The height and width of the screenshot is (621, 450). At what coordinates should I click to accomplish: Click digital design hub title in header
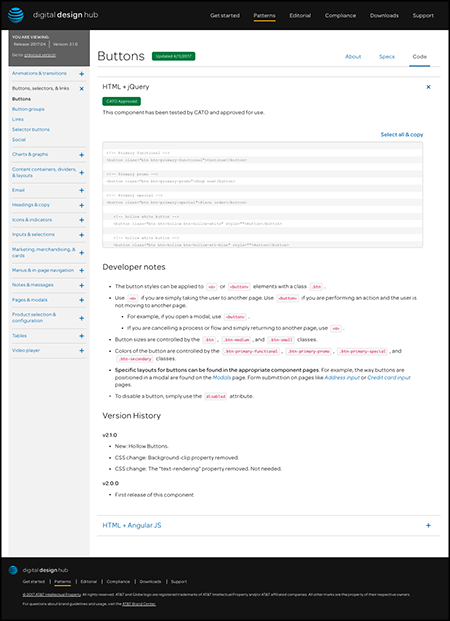pos(65,15)
